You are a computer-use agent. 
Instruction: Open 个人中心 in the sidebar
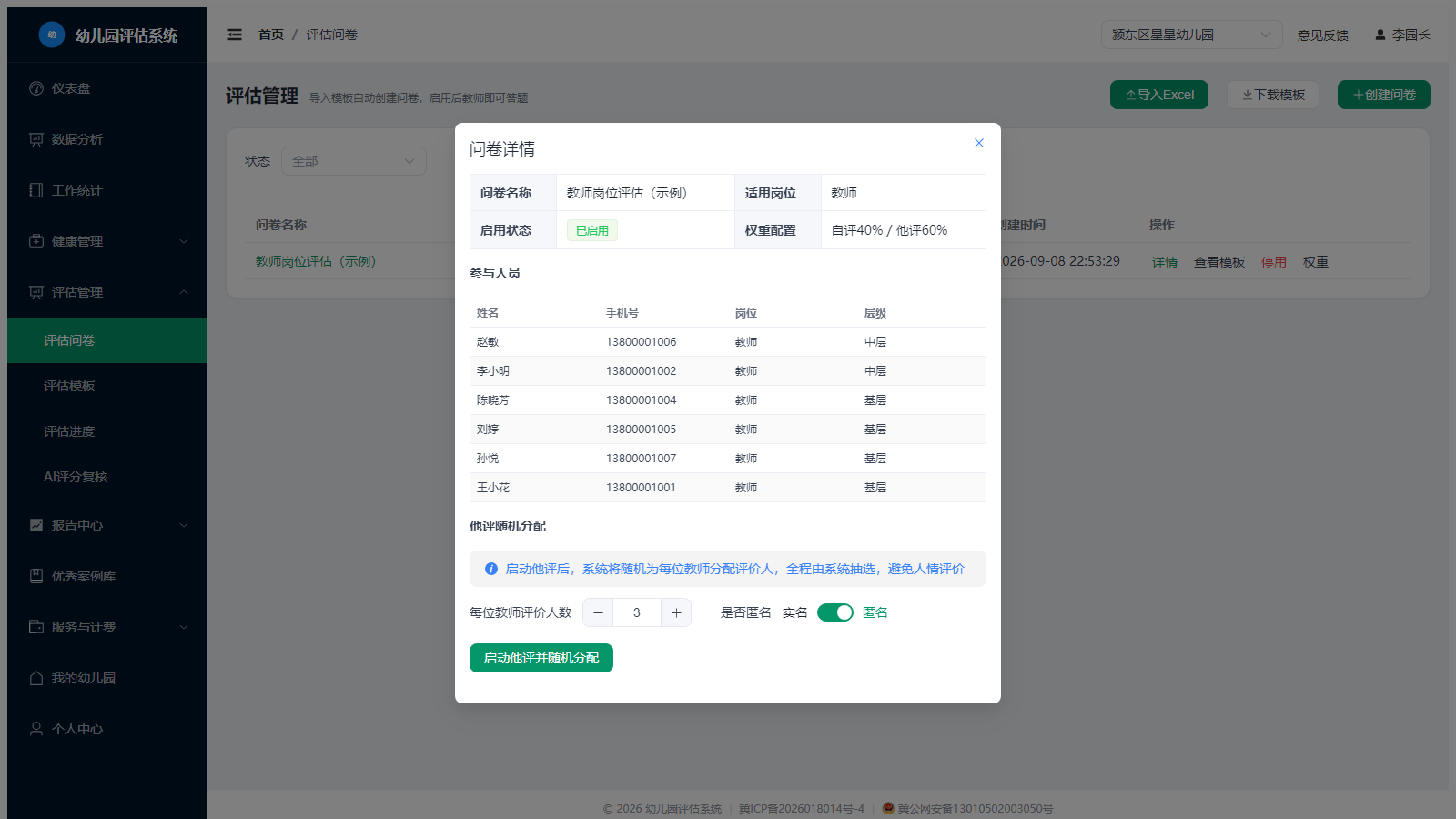point(107,729)
